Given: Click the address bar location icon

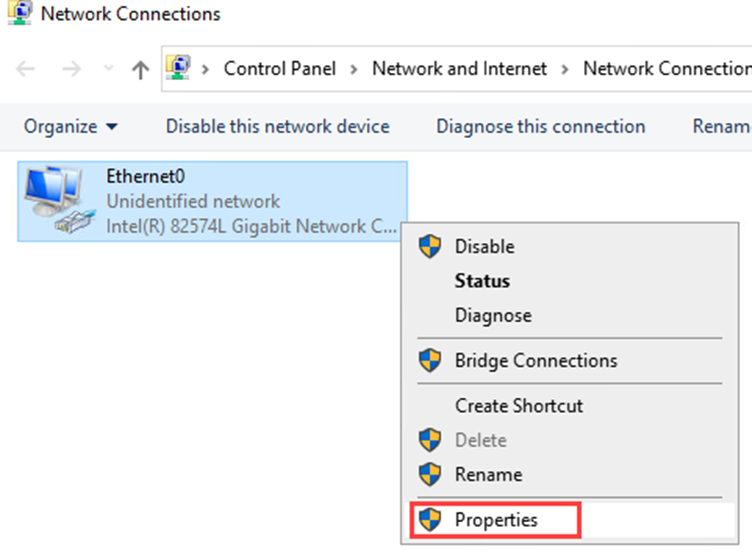Looking at the screenshot, I should click(x=178, y=68).
